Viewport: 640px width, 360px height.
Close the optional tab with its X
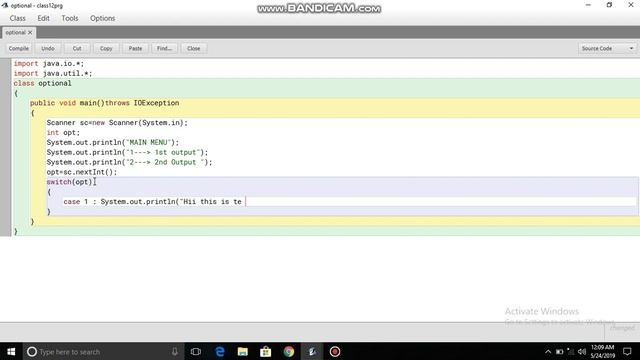(30, 32)
